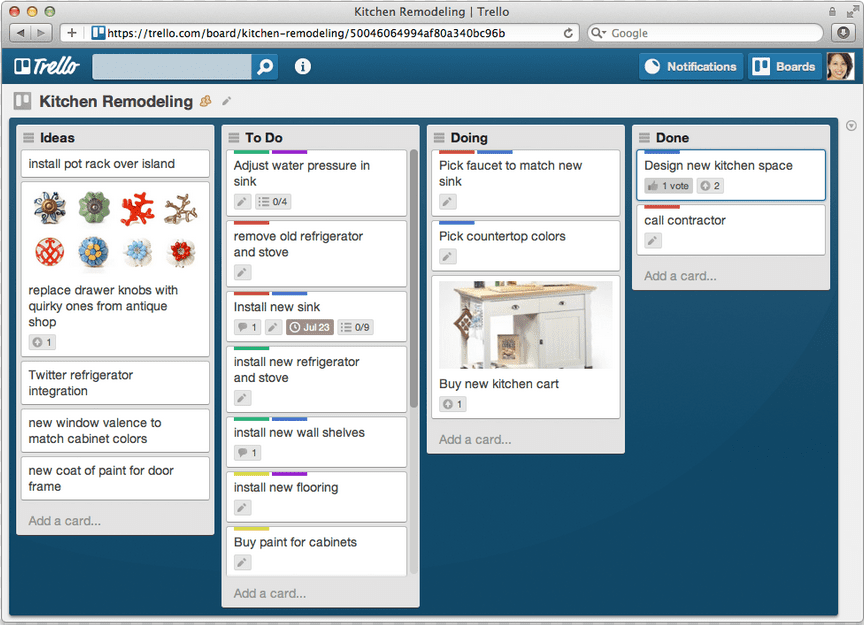
Task: Click the Trello search input field
Action: click(x=172, y=67)
